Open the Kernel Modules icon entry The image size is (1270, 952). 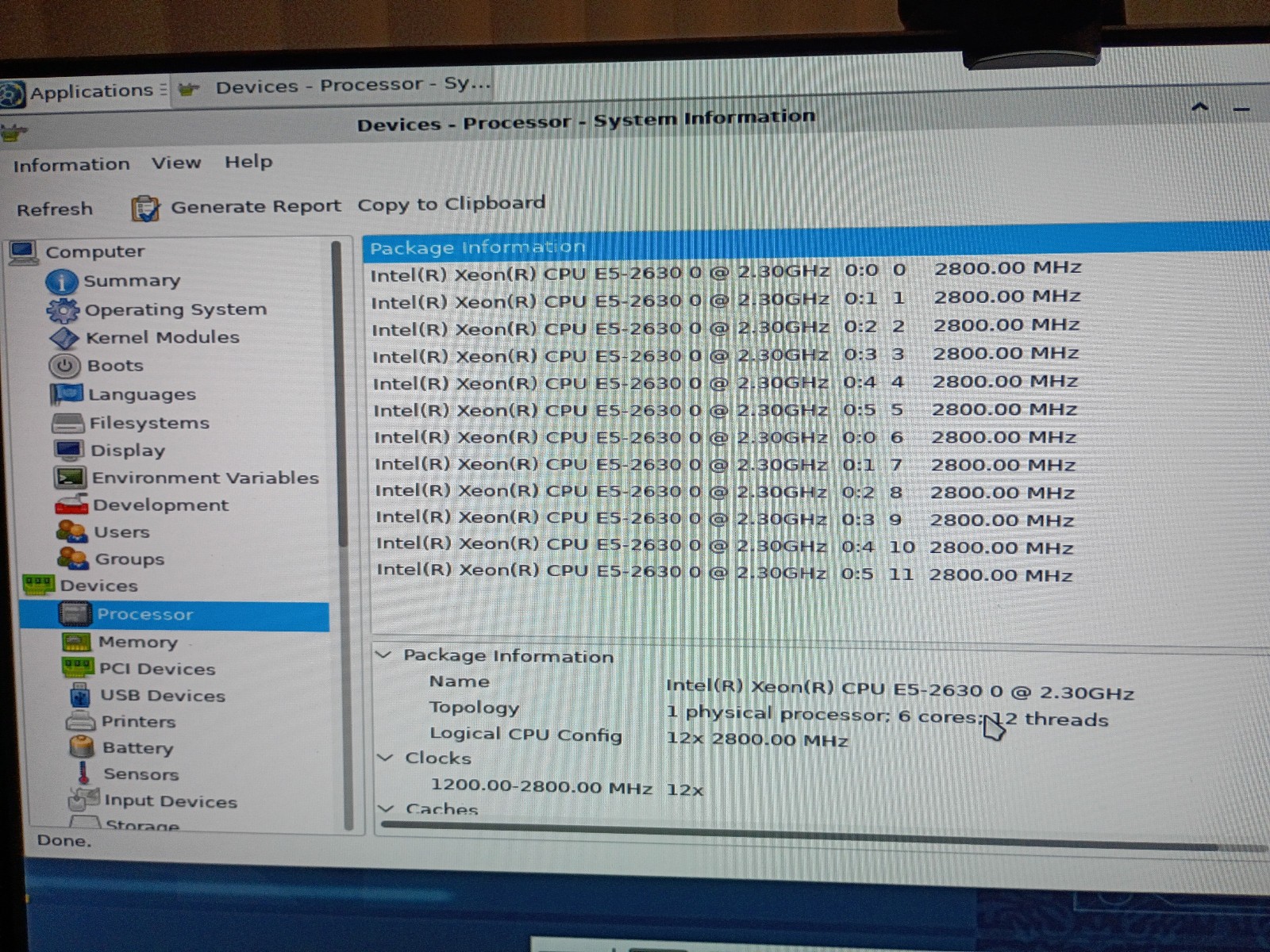[64, 339]
